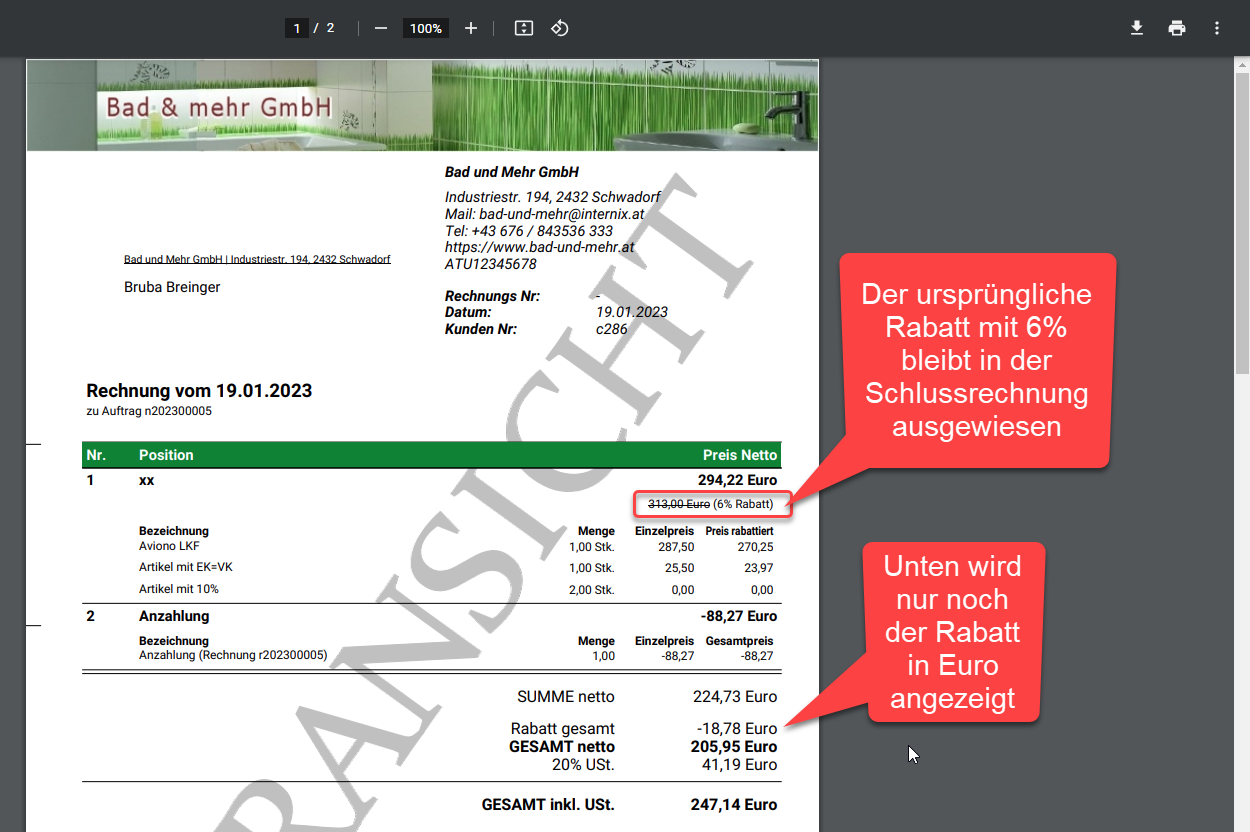
Task: Click the 'Rechnungs Nr:' label
Action: tap(492, 296)
